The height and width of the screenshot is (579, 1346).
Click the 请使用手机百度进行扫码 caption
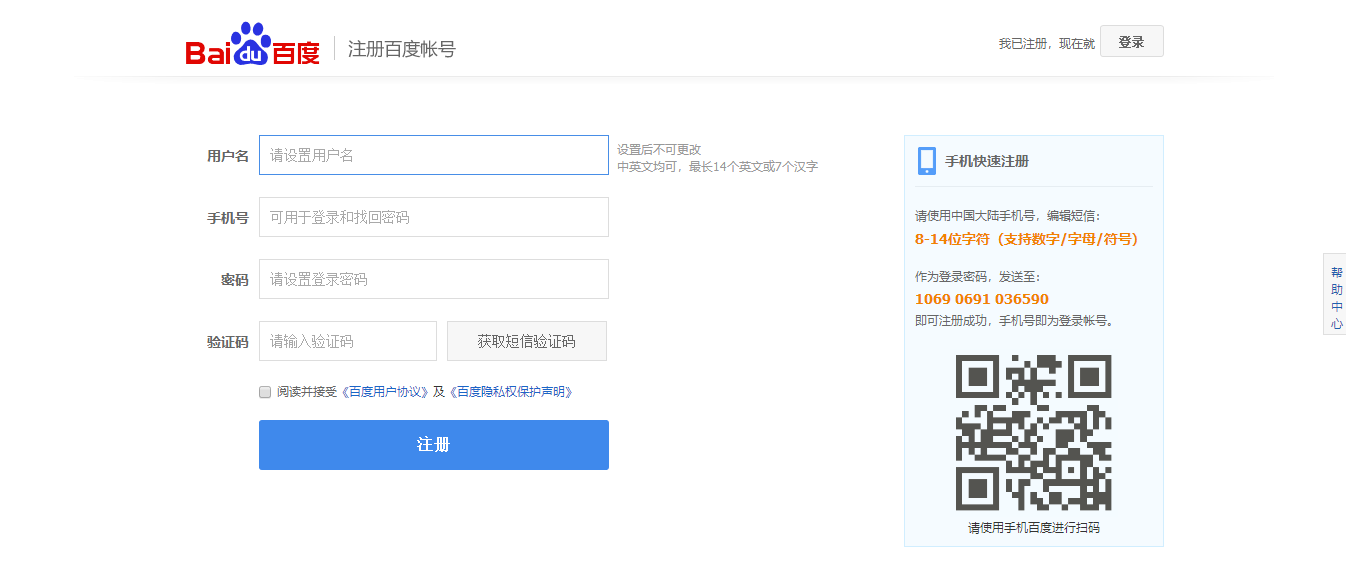(x=1033, y=527)
